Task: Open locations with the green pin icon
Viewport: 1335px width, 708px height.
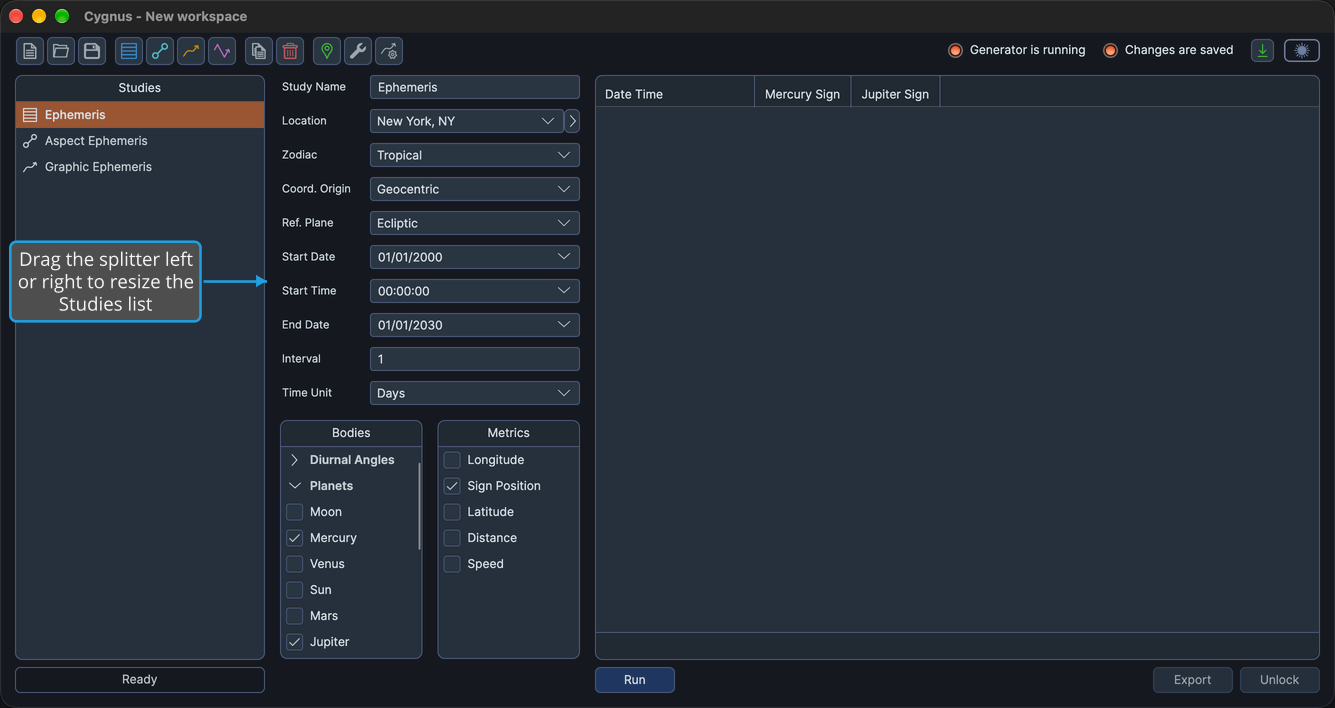Action: coord(327,51)
